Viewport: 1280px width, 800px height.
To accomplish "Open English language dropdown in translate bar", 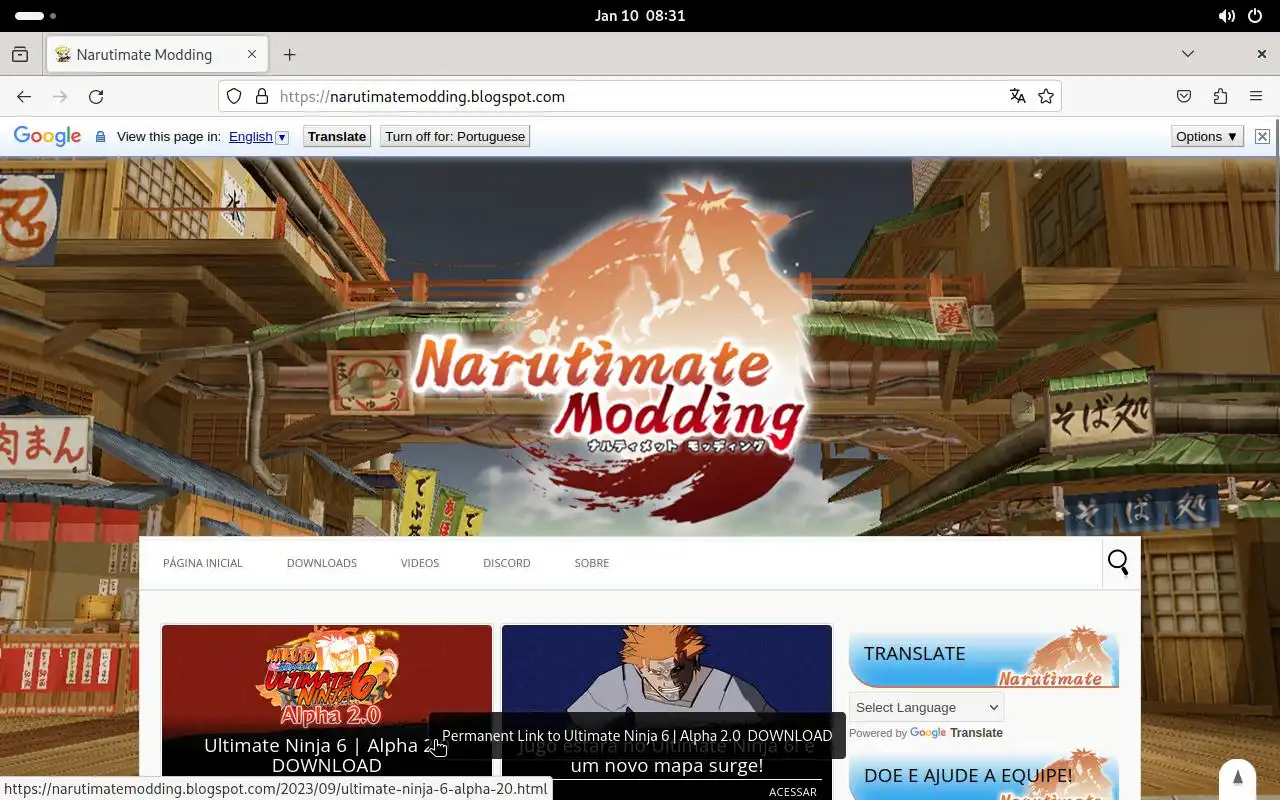I will (x=258, y=137).
